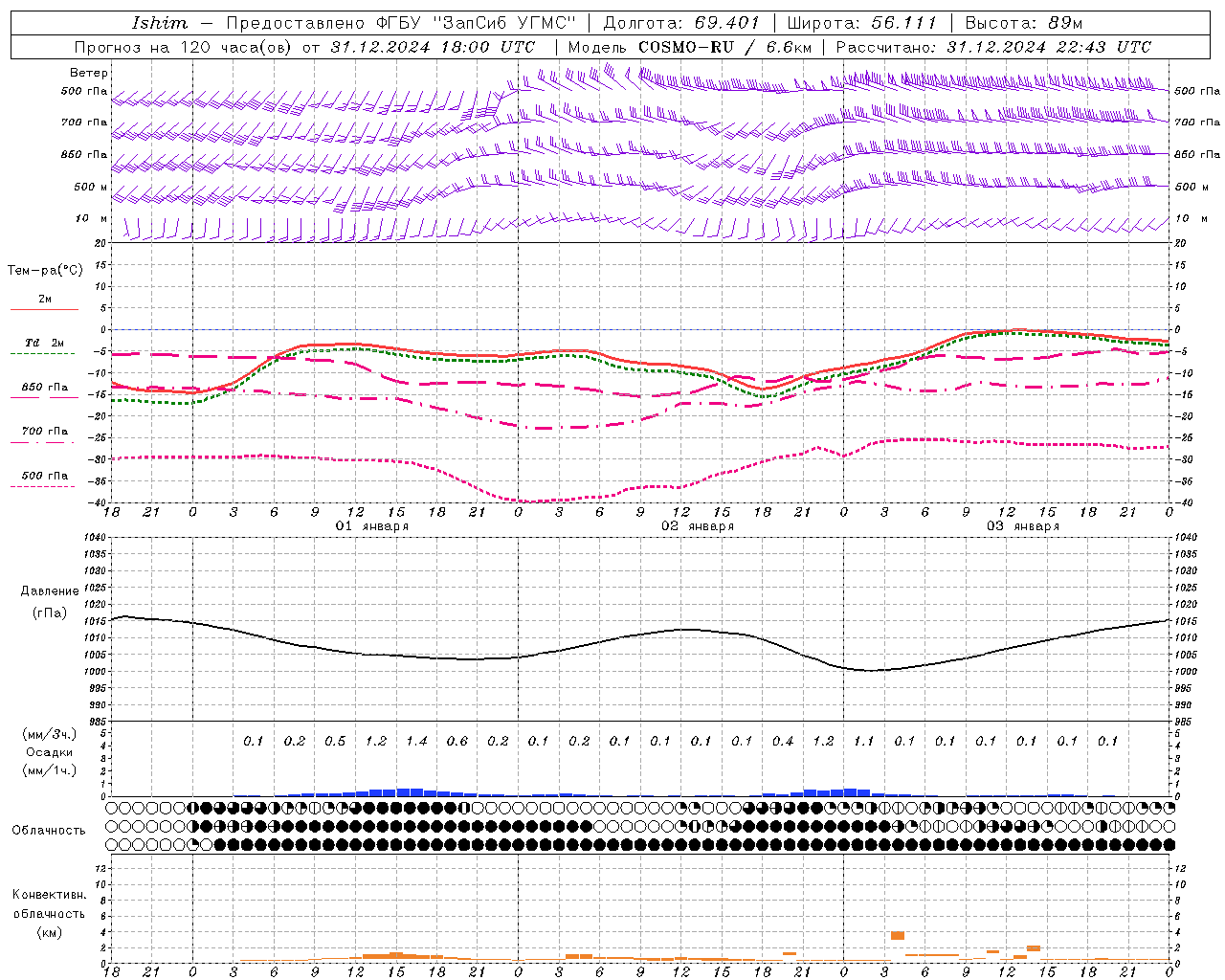This screenshot has width=1225, height=980.
Task: Click the "Предоставлено ФГБУ ЗапСиб УГМС" provider text
Action: tap(401, 23)
